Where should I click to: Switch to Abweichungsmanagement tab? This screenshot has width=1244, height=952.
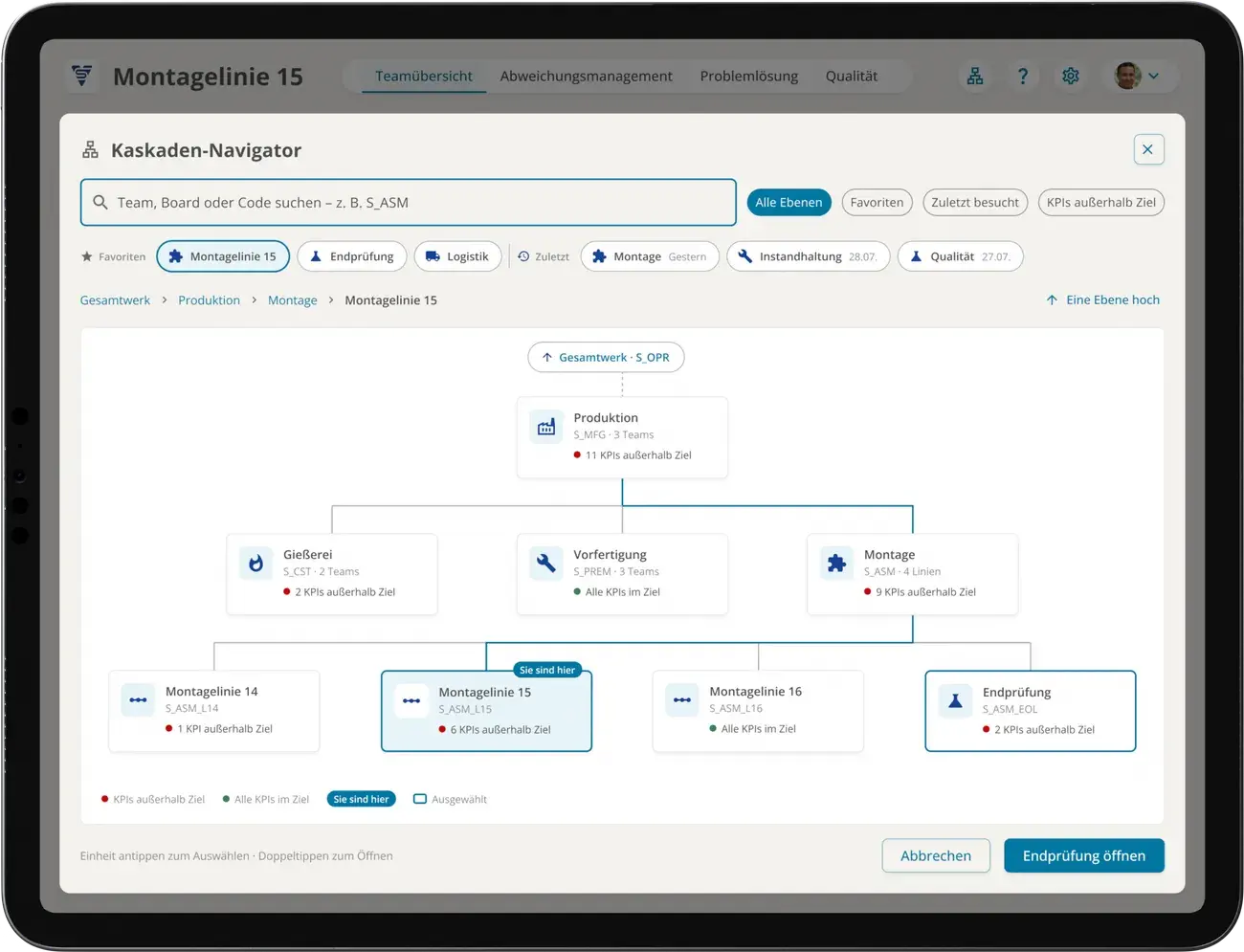(x=586, y=77)
